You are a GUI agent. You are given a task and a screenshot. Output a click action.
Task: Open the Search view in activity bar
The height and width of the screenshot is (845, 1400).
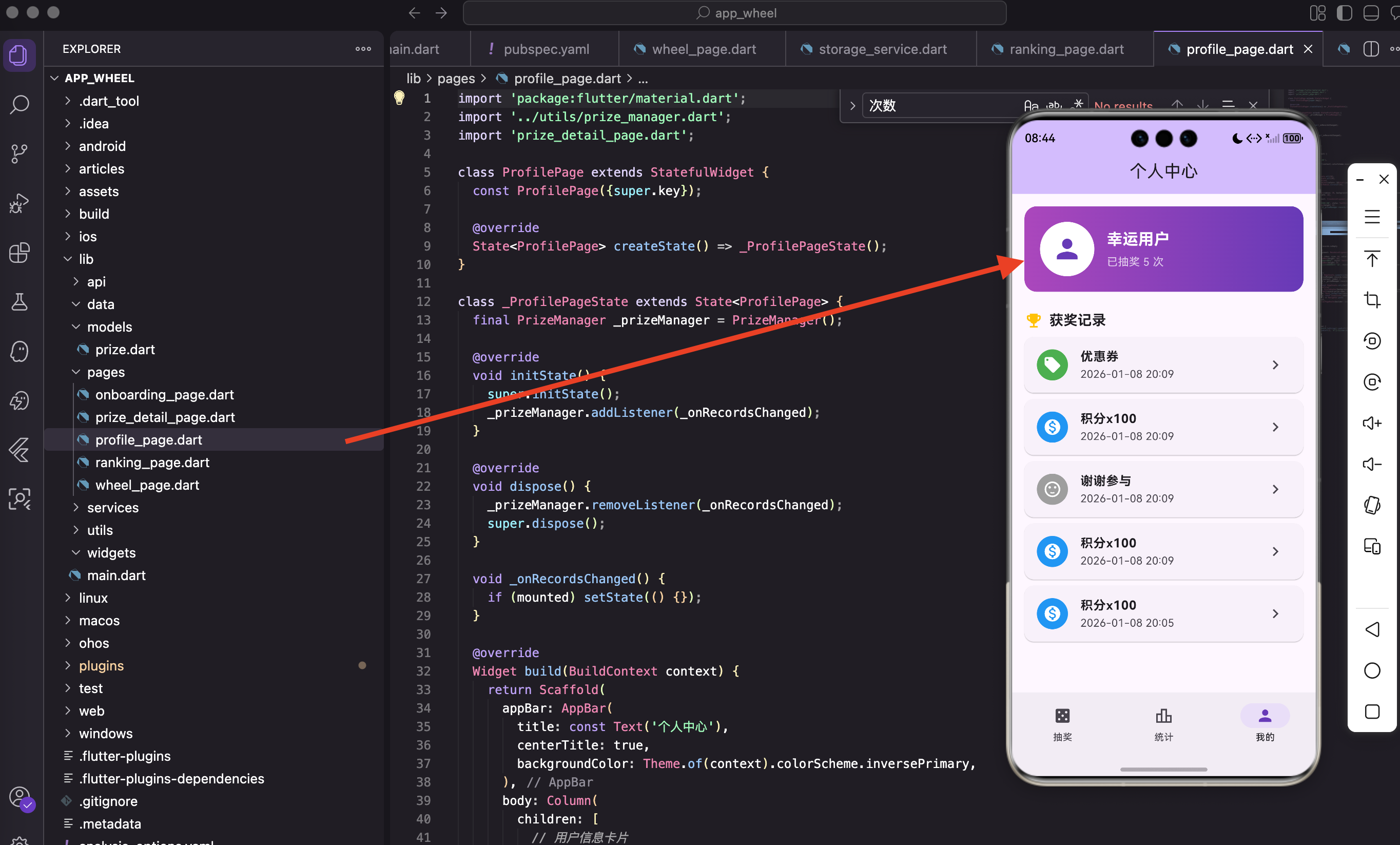click(x=20, y=105)
